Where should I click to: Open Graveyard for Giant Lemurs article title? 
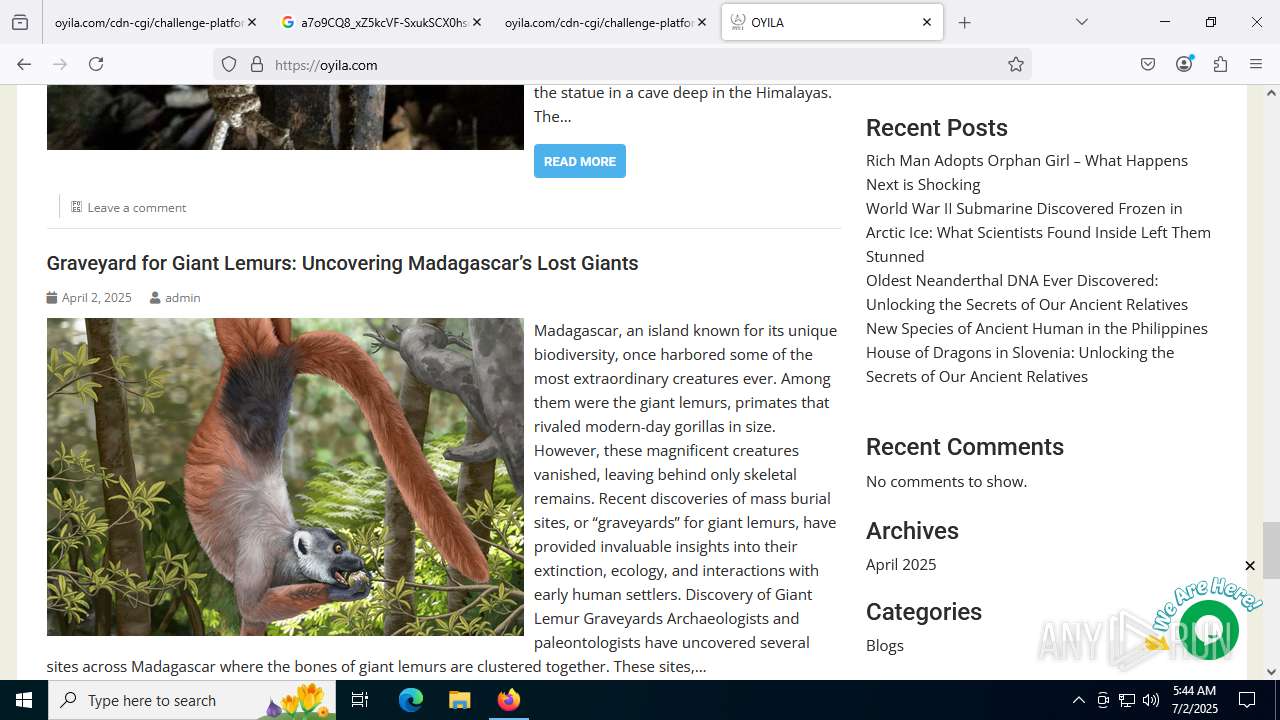[342, 263]
